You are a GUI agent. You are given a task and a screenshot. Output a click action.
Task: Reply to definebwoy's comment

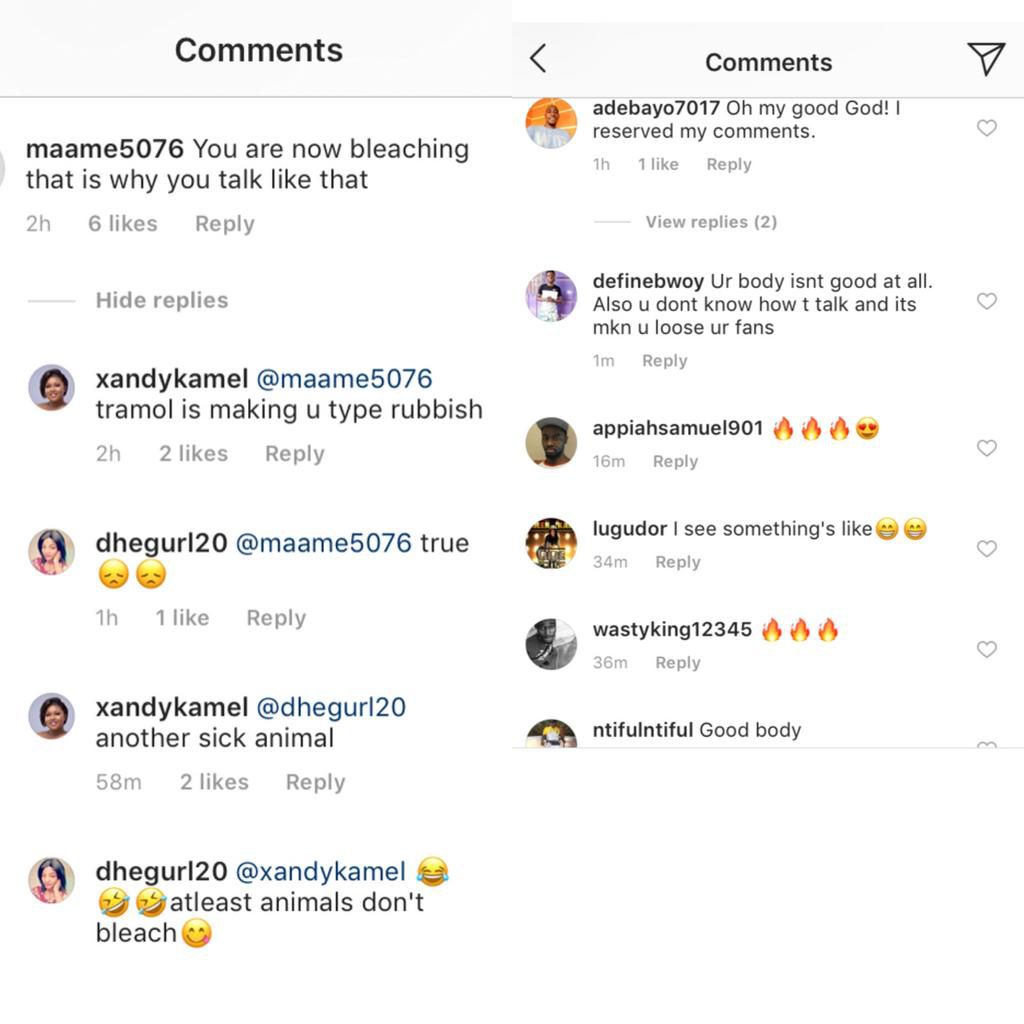(664, 361)
